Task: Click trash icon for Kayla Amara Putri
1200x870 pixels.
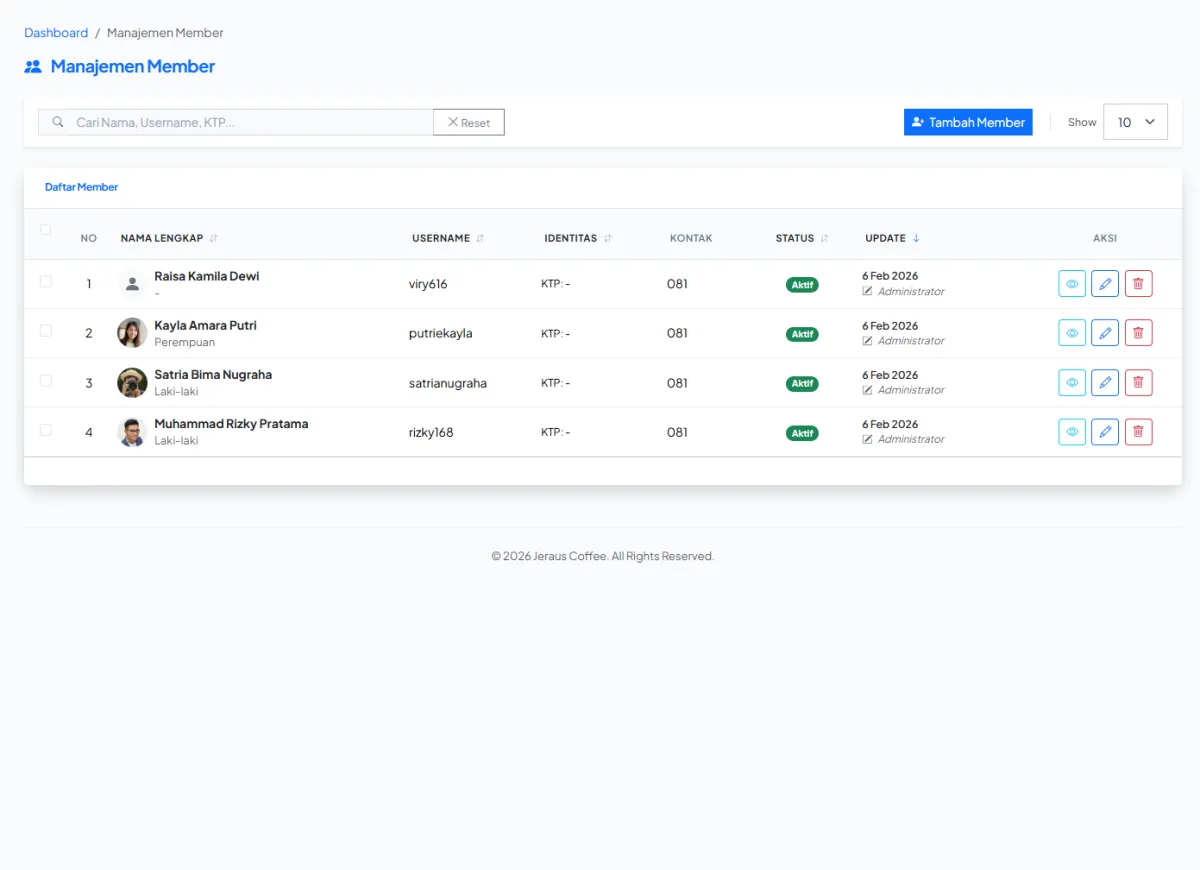Action: click(1138, 333)
